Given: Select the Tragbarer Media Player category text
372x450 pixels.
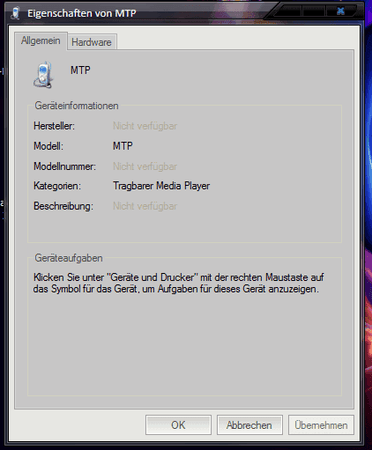Looking at the screenshot, I should click(x=161, y=186).
